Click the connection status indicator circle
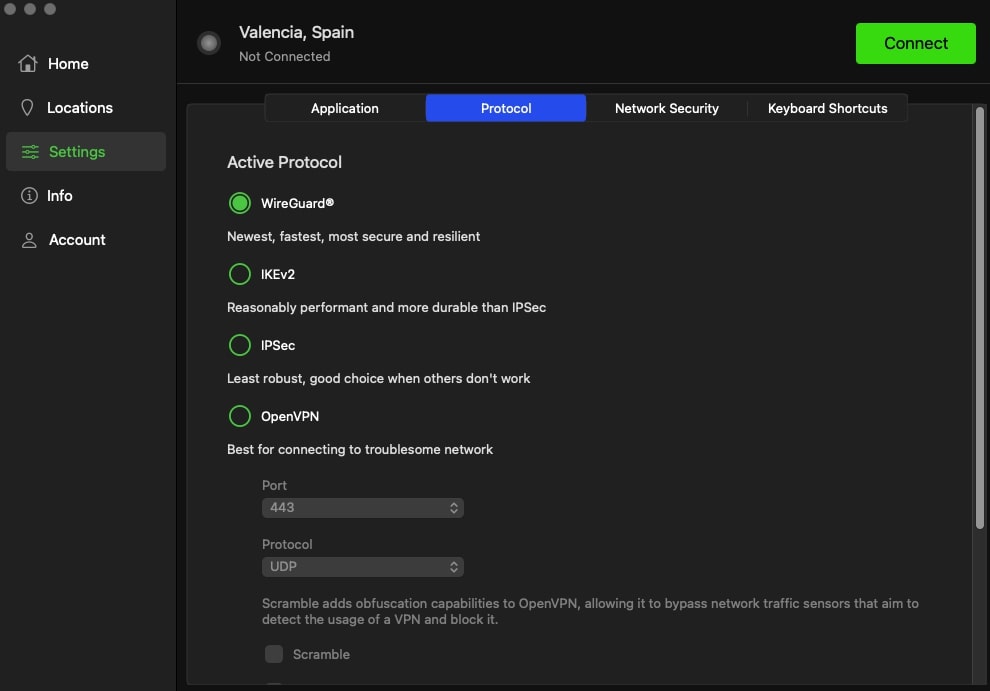Screen dimensions: 990x691 (209, 43)
